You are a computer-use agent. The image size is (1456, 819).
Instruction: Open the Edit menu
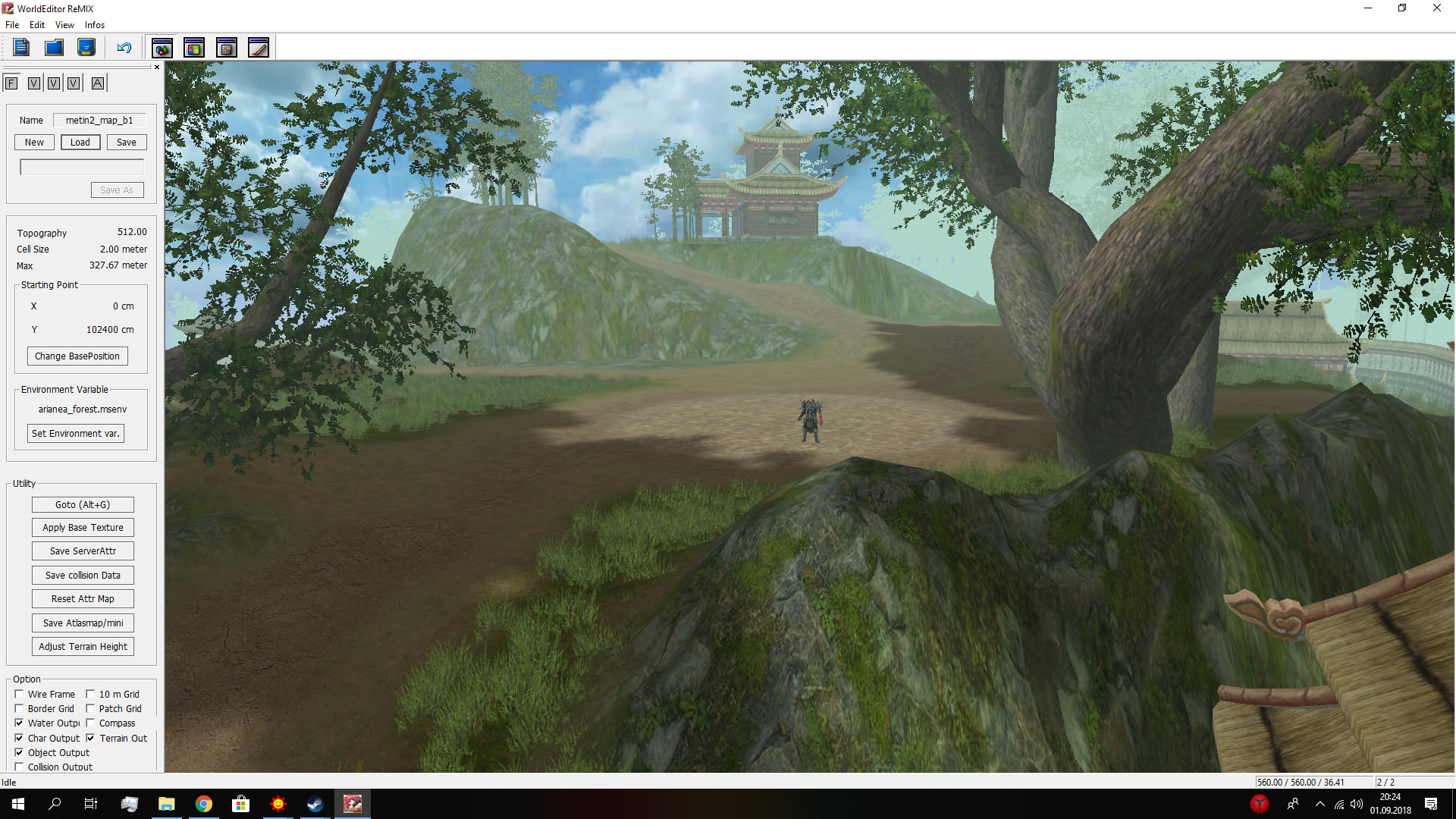point(37,25)
